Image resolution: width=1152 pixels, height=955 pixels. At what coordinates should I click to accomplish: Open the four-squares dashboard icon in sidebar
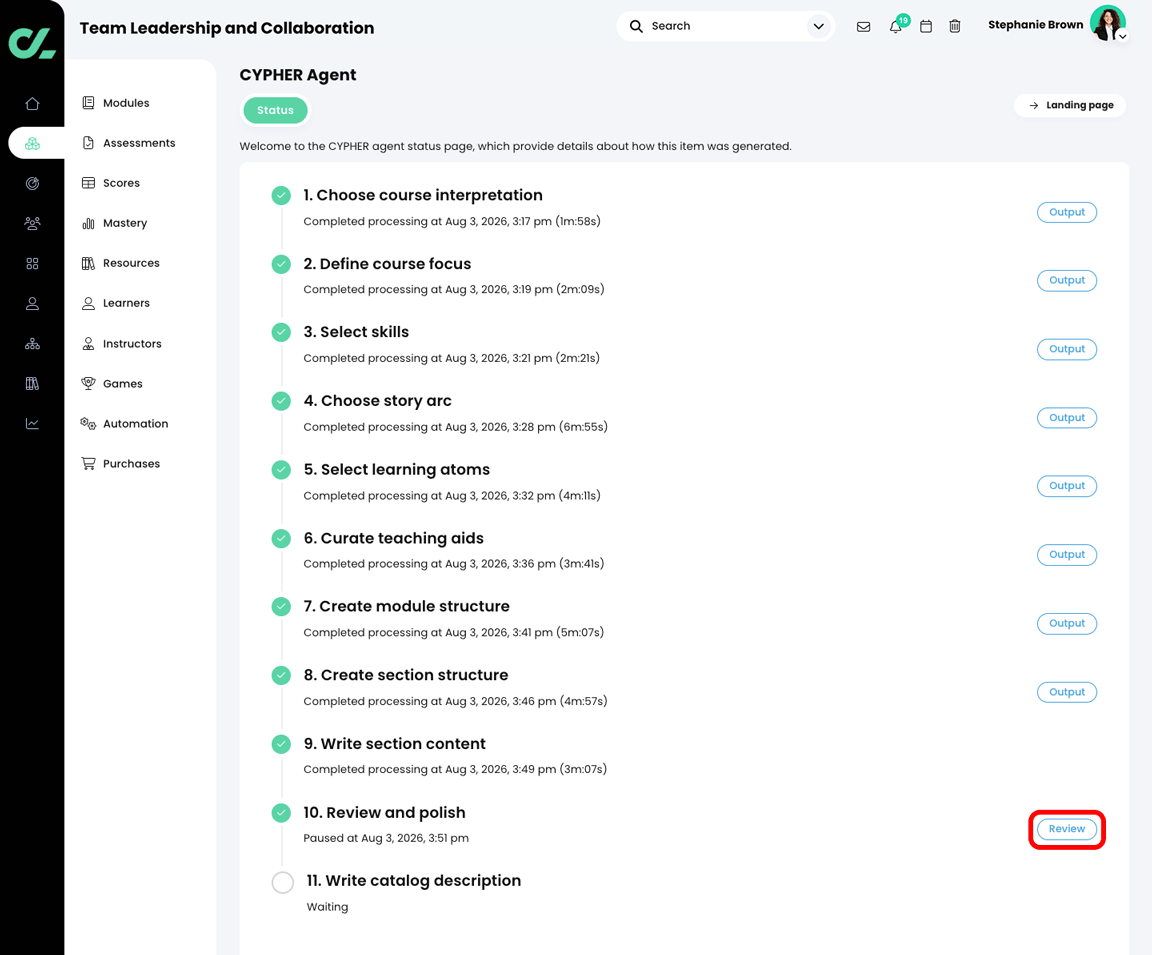point(32,264)
